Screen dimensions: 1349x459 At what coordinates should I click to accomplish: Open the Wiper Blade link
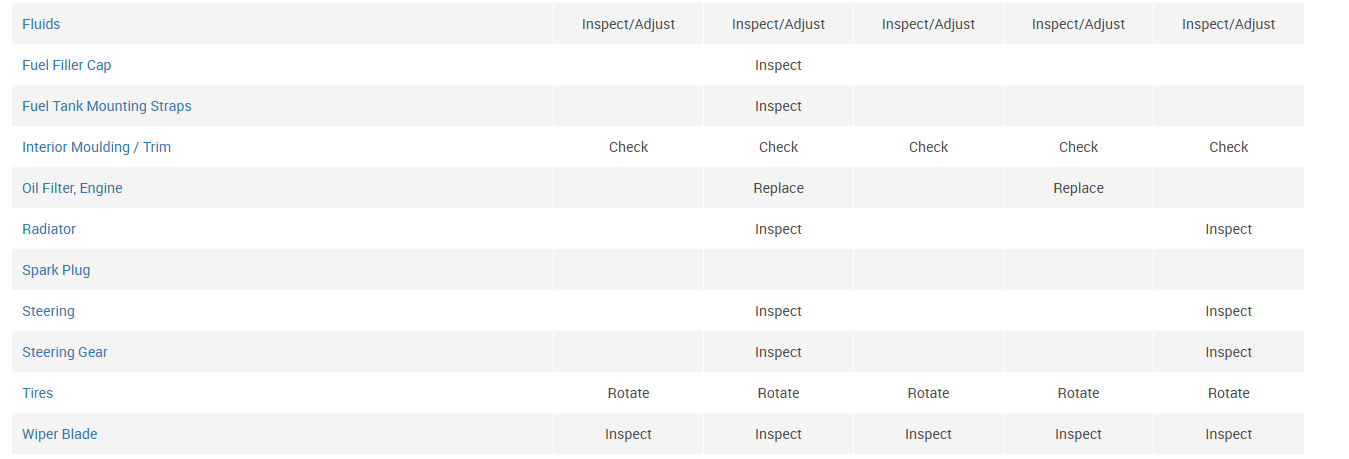tap(60, 434)
